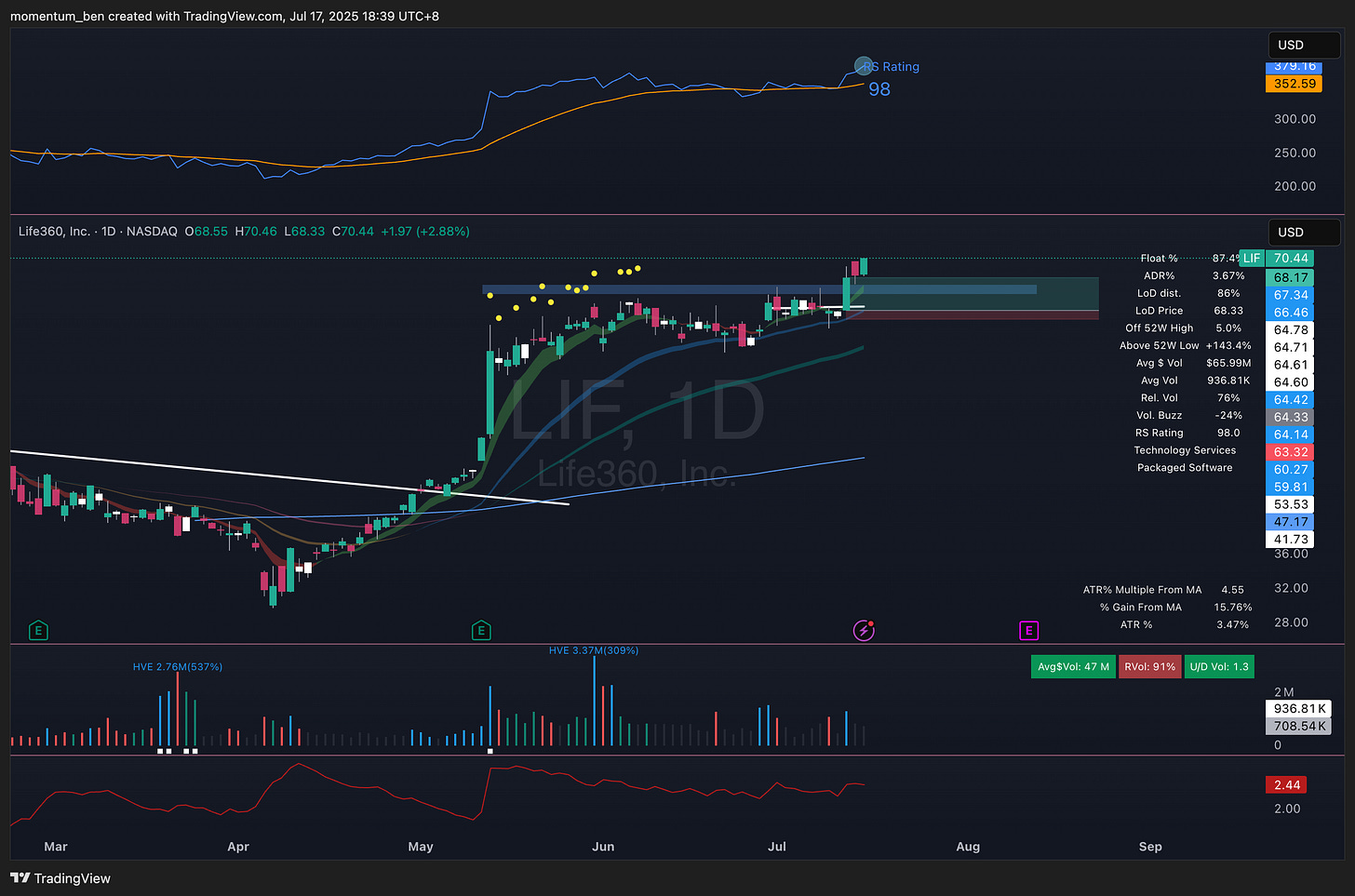Click the 47.17 price axis label
The image size is (1355, 896).
pos(1291,522)
